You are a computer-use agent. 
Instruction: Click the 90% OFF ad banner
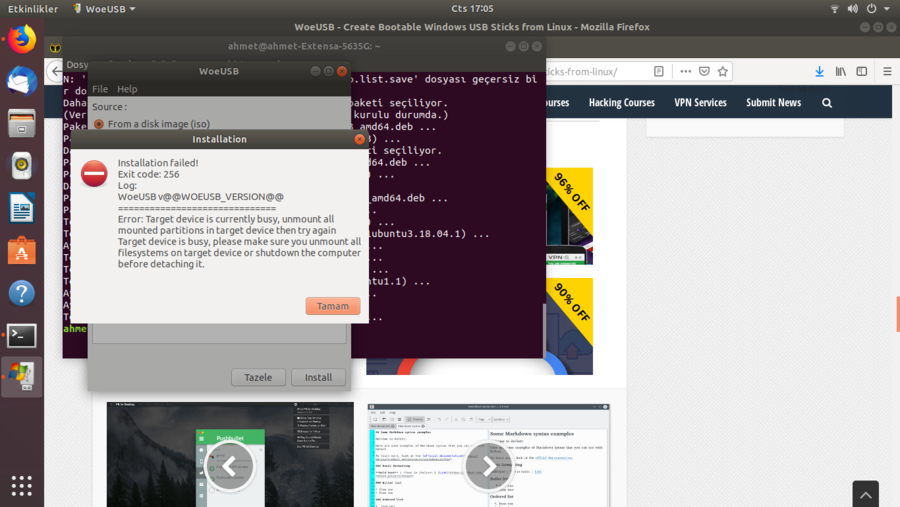pyautogui.click(x=569, y=326)
